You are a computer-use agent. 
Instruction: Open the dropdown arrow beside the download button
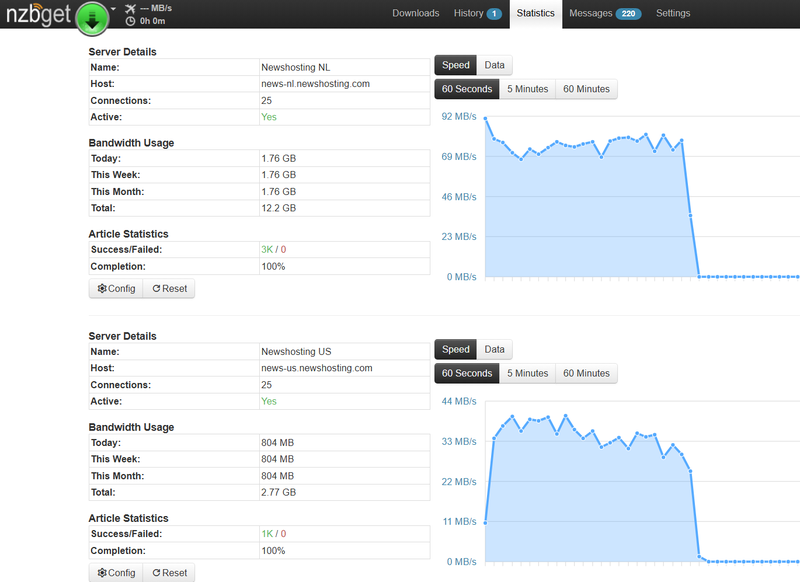pyautogui.click(x=114, y=8)
